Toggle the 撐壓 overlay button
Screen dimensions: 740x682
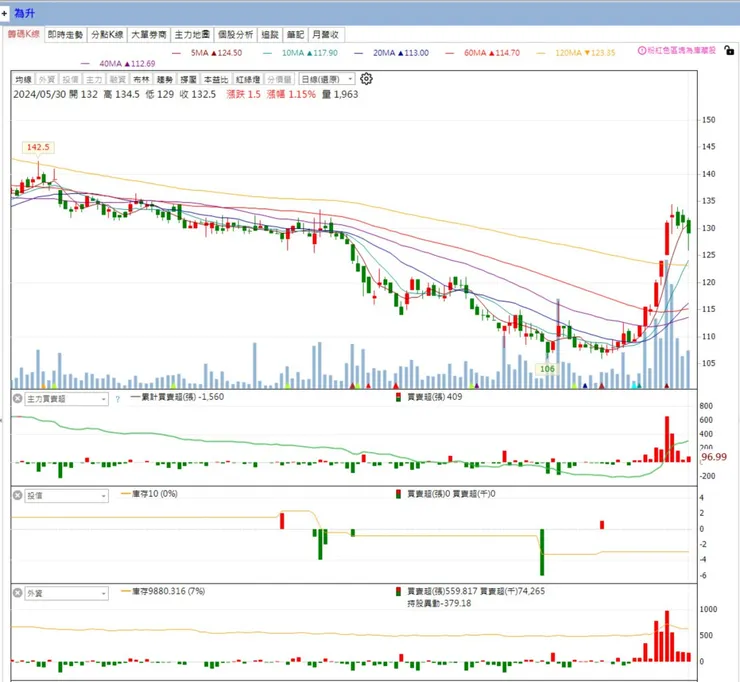pos(188,79)
